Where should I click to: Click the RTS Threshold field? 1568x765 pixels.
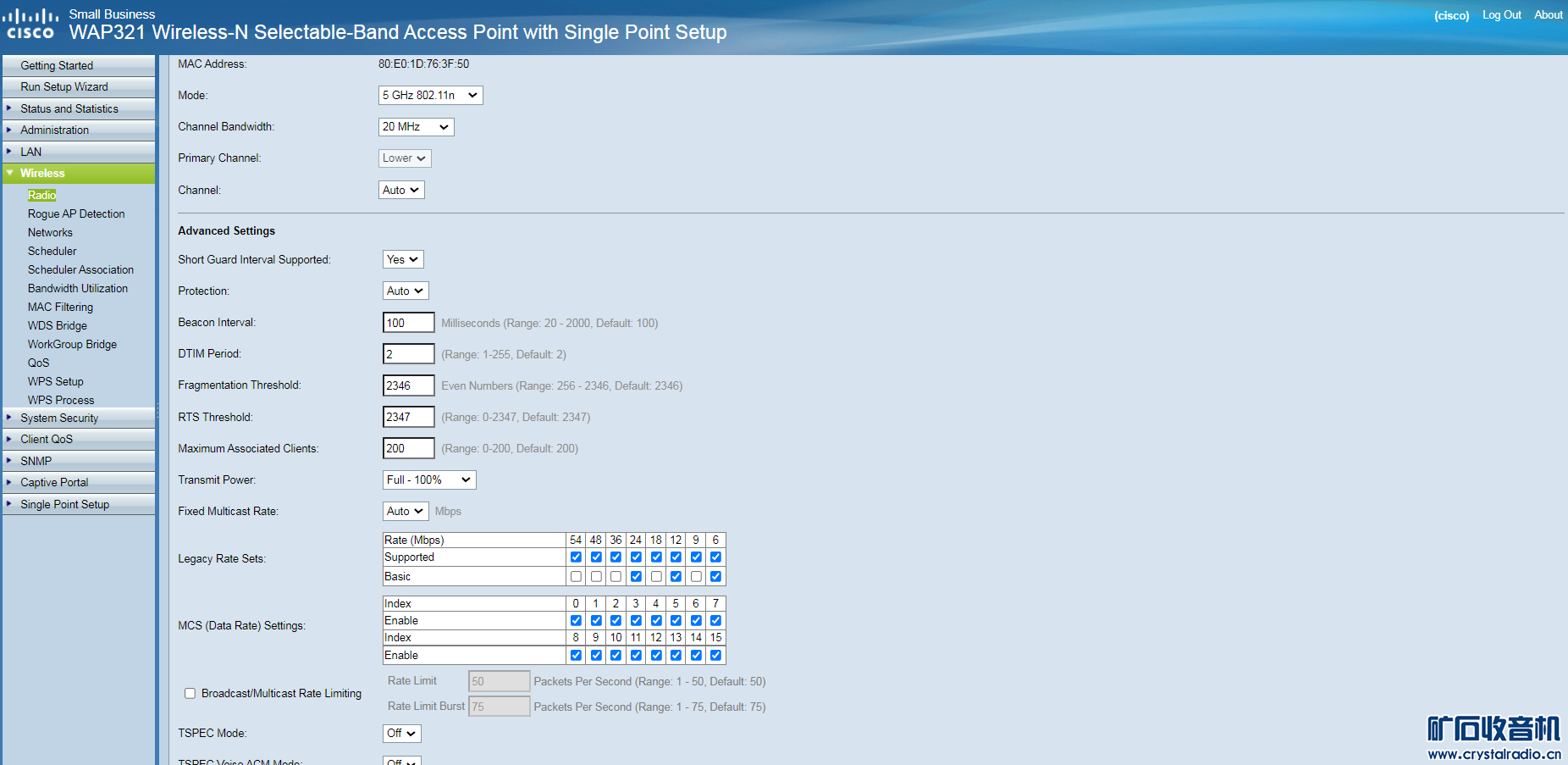click(x=409, y=417)
